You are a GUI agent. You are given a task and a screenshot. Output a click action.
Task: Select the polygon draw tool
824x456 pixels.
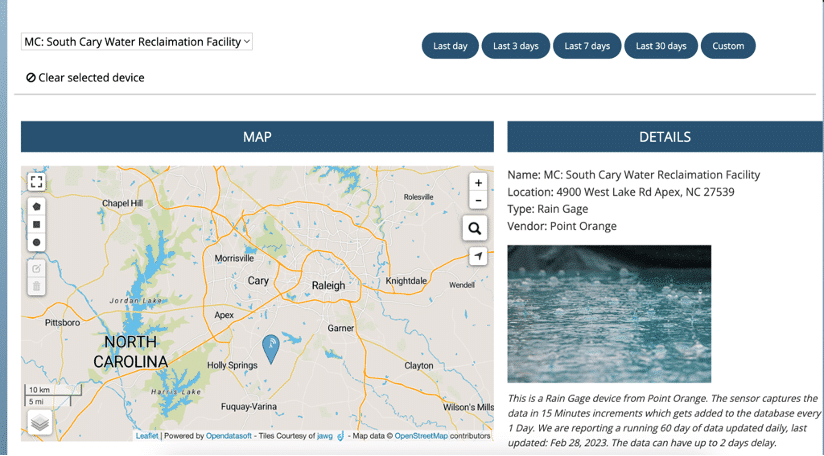[37, 207]
